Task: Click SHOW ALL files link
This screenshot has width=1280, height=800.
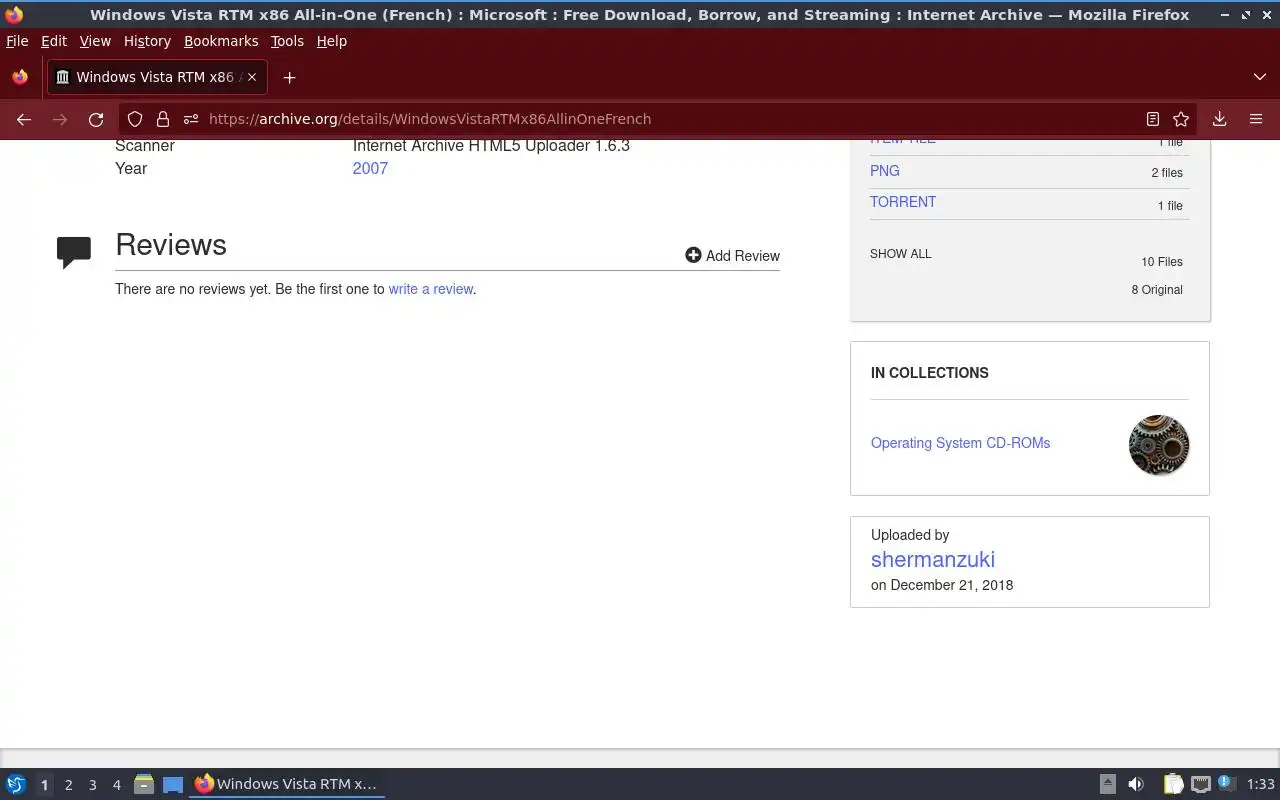Action: [x=901, y=254]
